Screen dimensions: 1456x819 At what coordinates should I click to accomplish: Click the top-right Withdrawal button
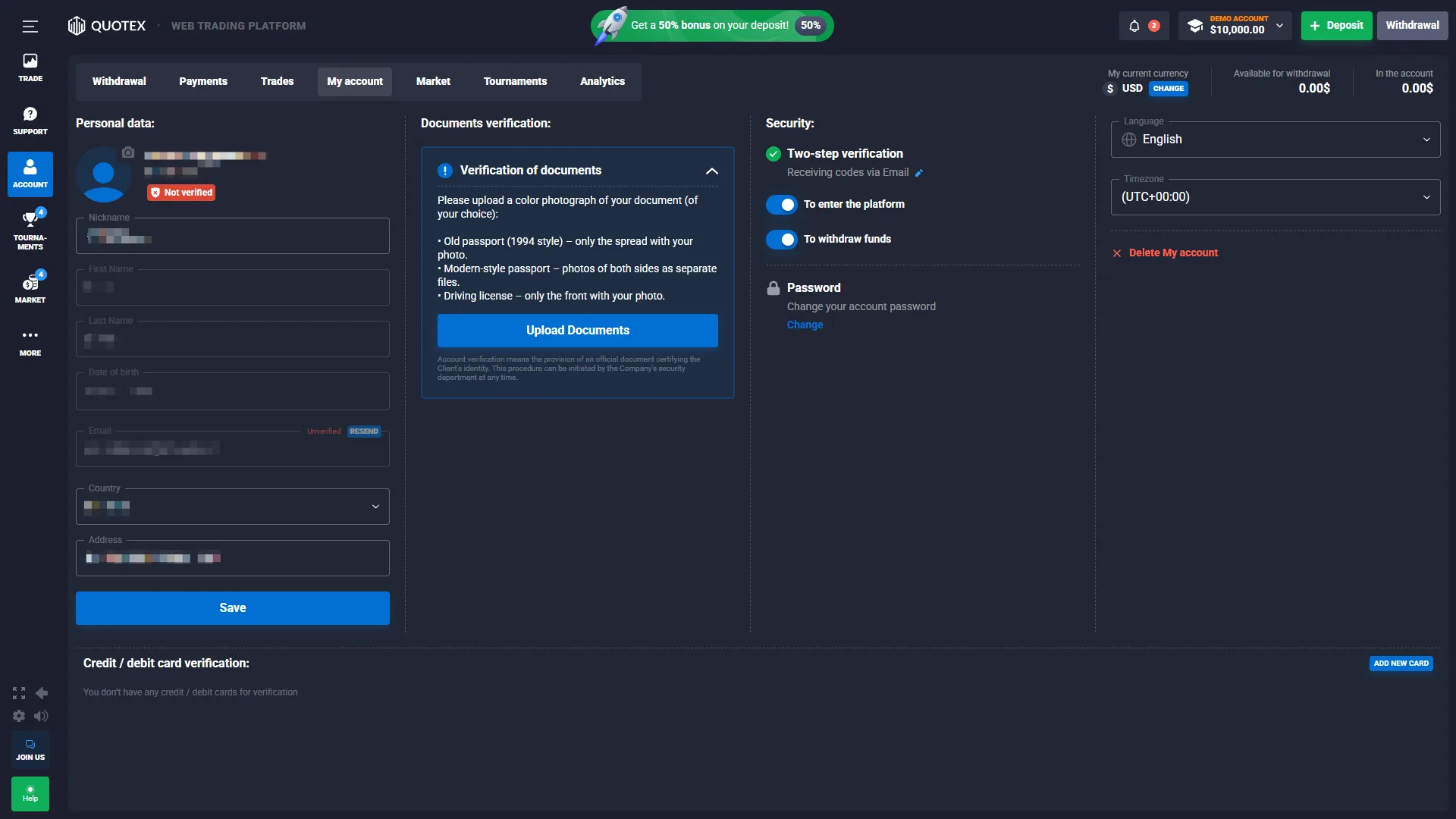coord(1412,26)
